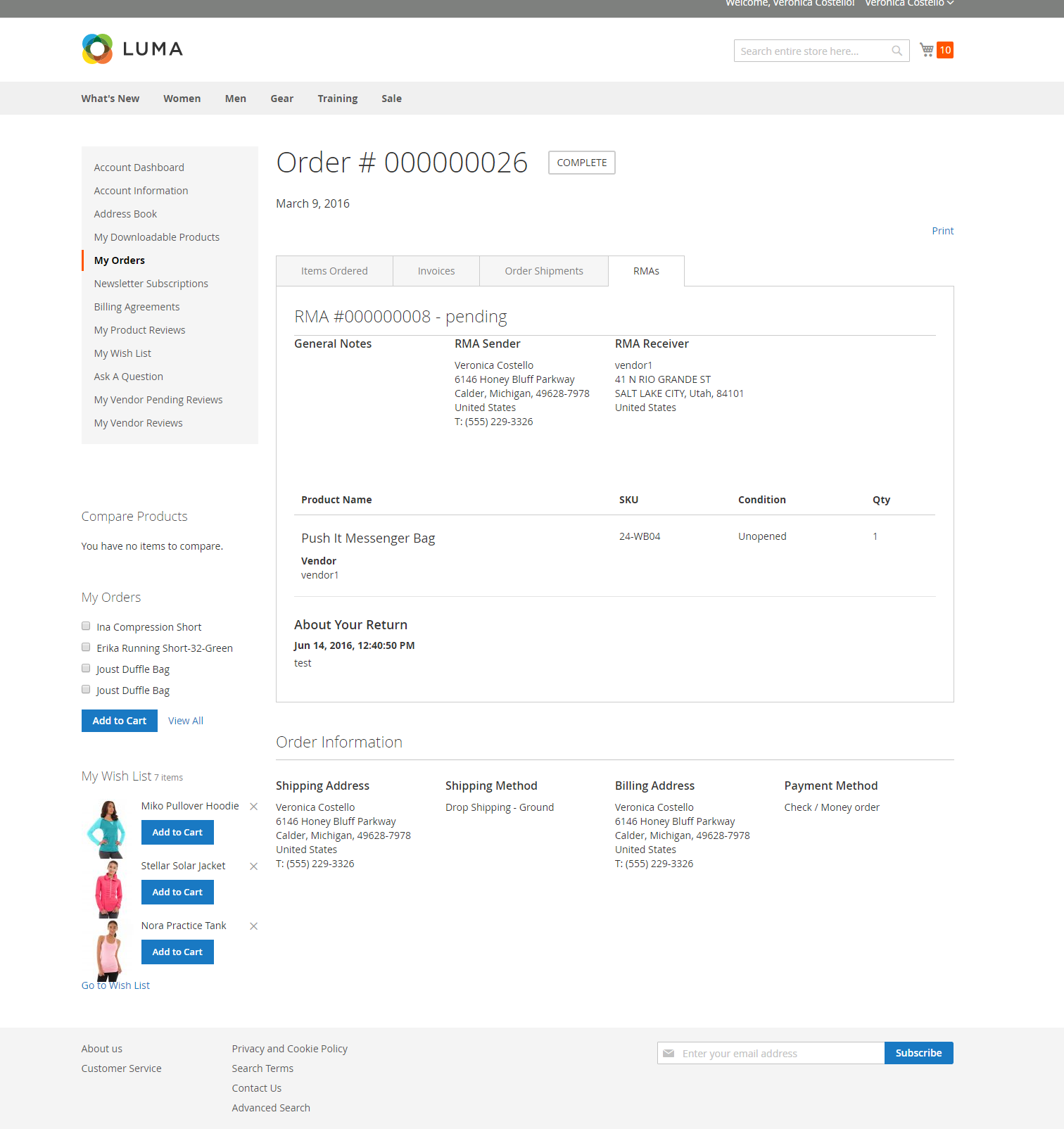
Task: Open My Product Reviews
Action: (x=140, y=330)
